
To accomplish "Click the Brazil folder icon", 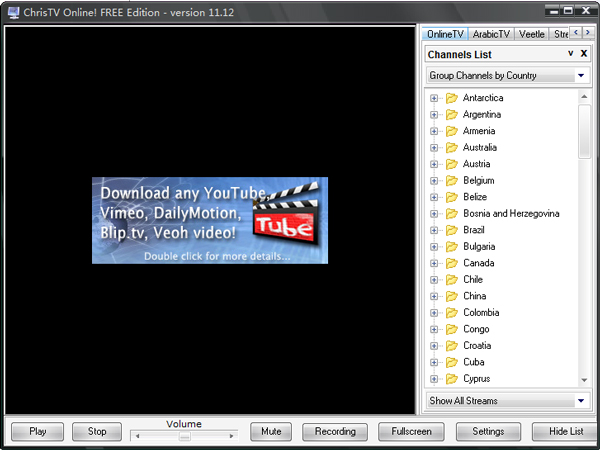I will [x=451, y=230].
